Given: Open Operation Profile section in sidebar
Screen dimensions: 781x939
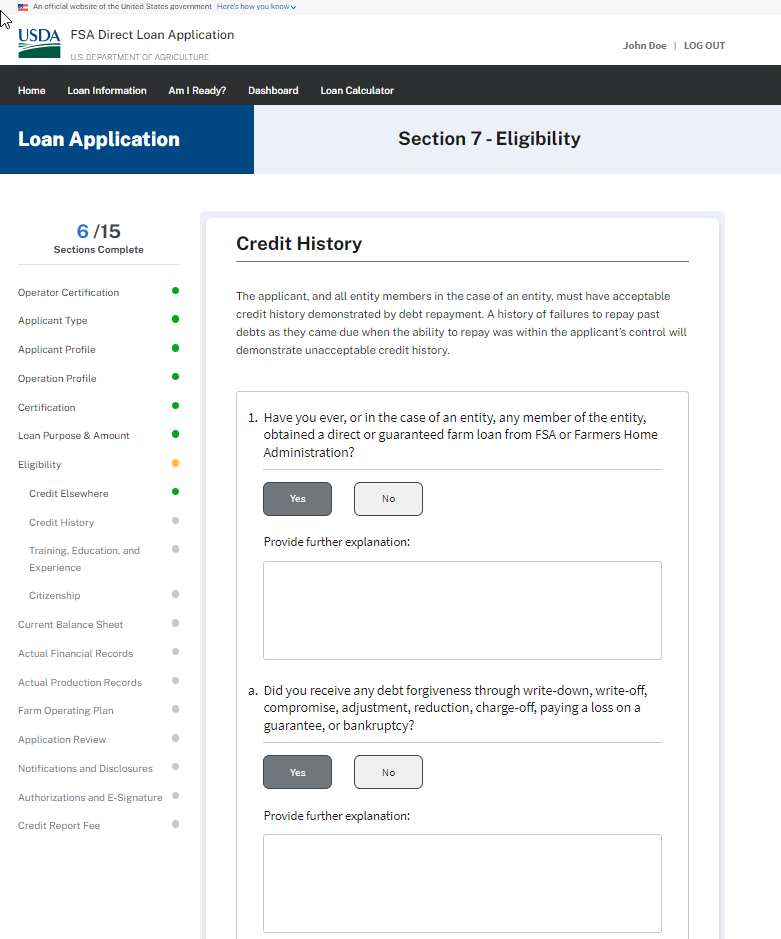Looking at the screenshot, I should [x=57, y=378].
